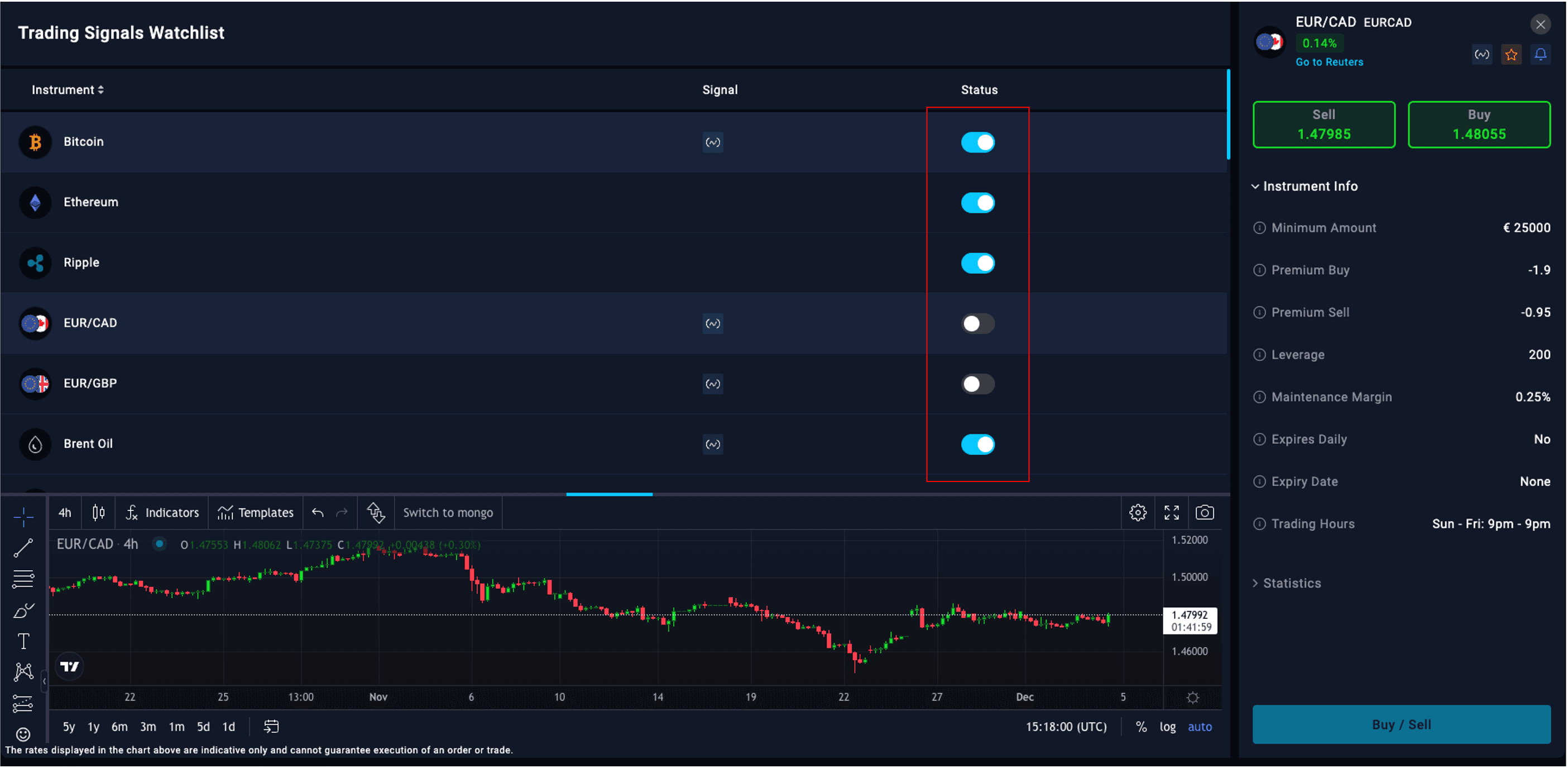Click the Bitcoin signal icon
The height and width of the screenshot is (768, 1568).
712,142
